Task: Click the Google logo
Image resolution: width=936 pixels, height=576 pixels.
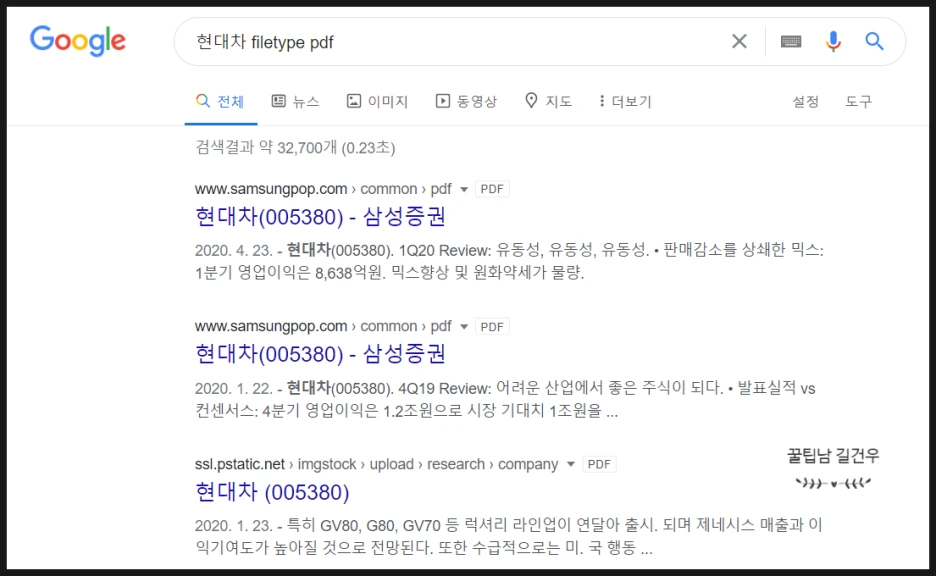Action: coord(78,41)
